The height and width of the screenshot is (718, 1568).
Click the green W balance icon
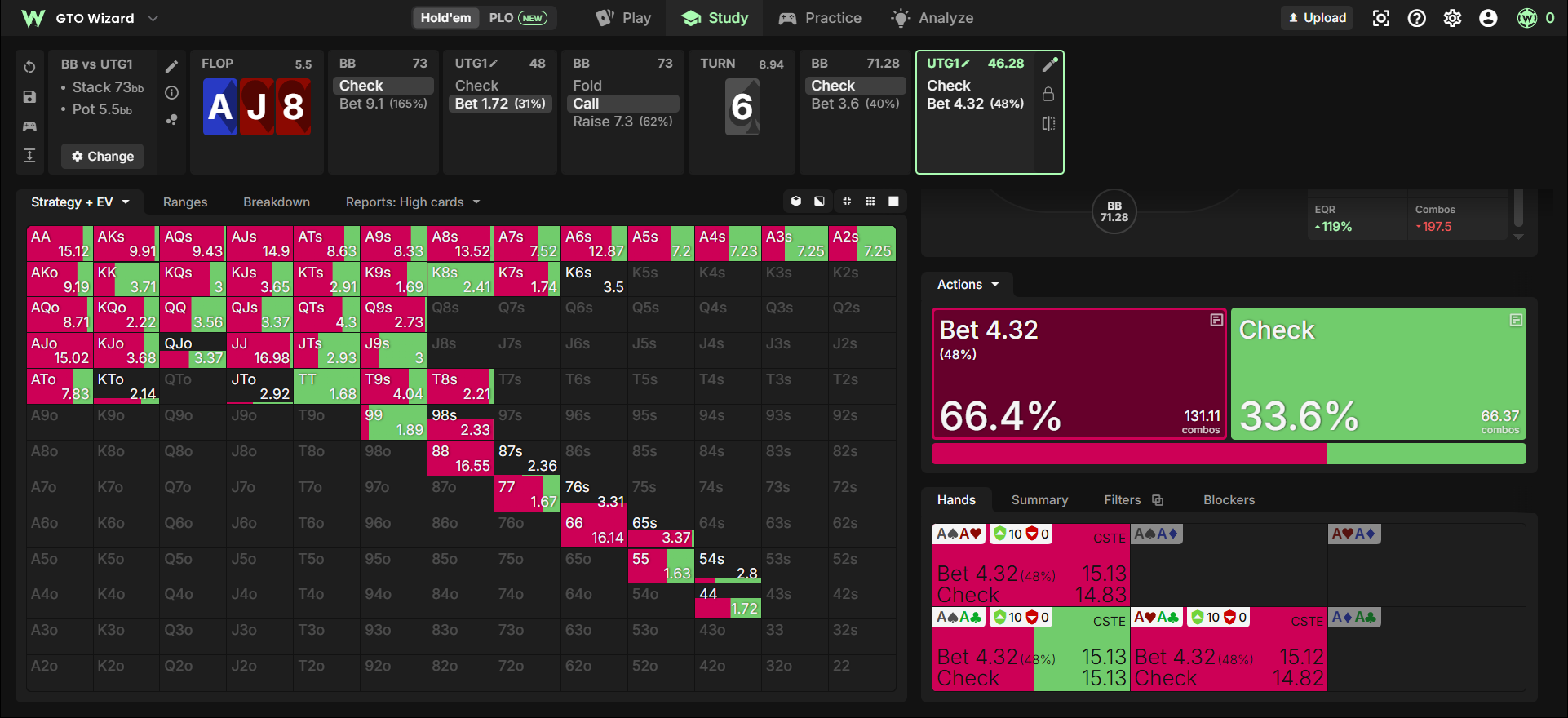coord(1527,18)
